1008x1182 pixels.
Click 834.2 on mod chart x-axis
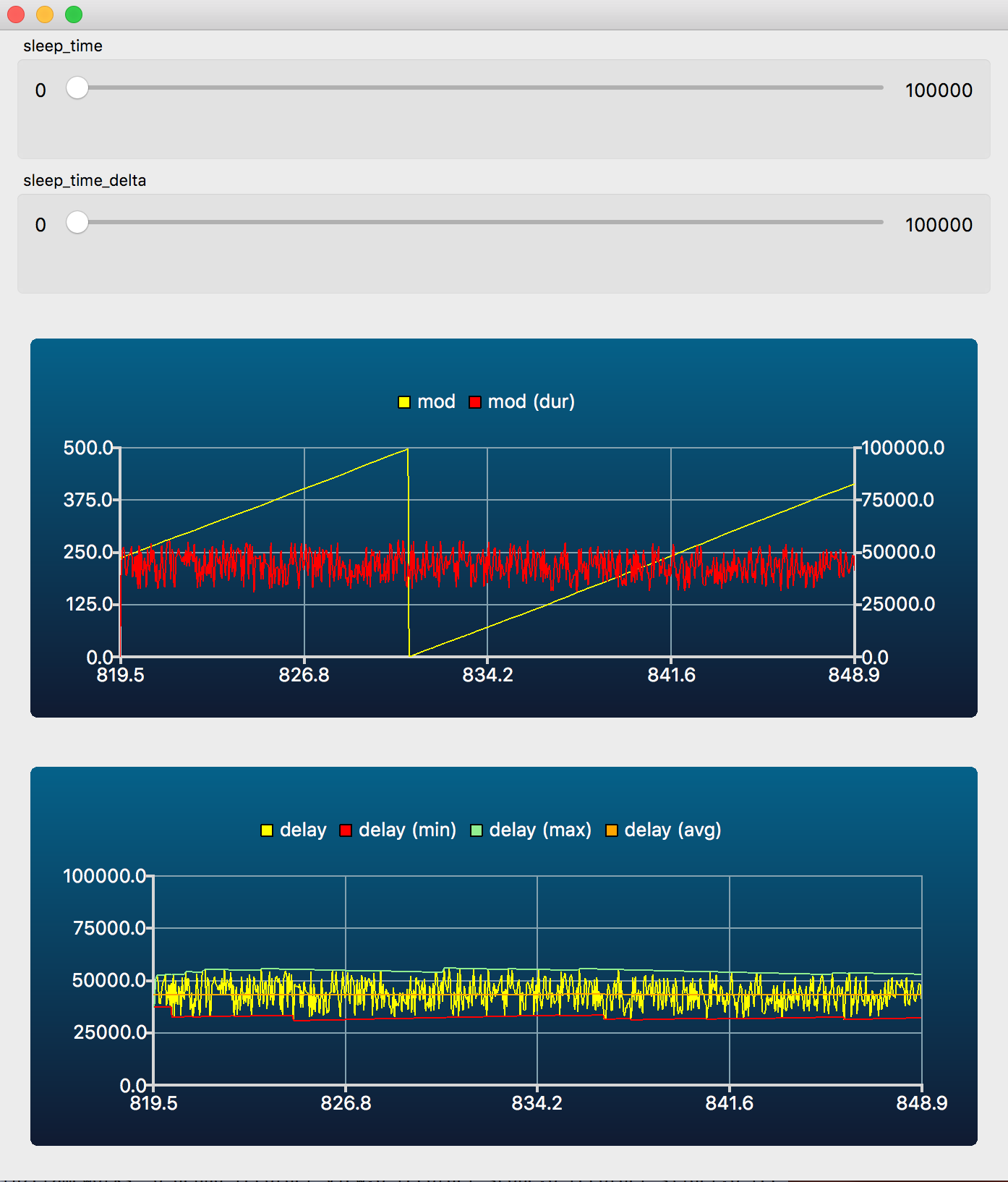point(488,675)
